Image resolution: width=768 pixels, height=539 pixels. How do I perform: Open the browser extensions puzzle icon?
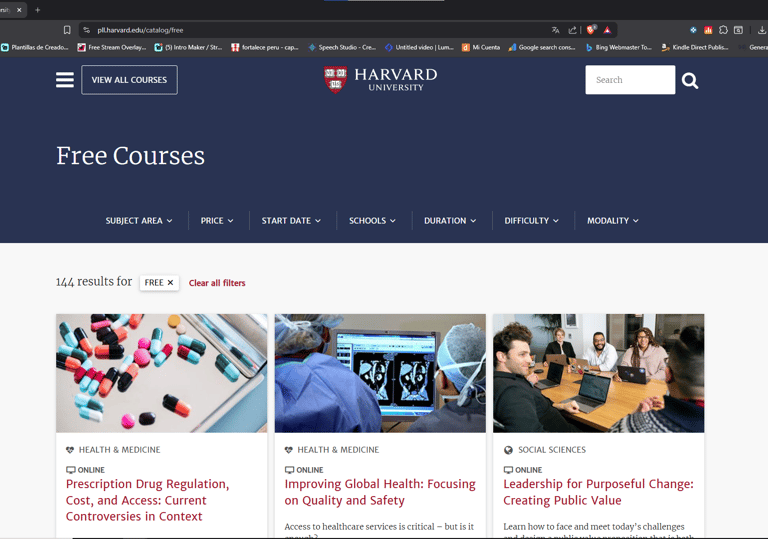pos(723,30)
